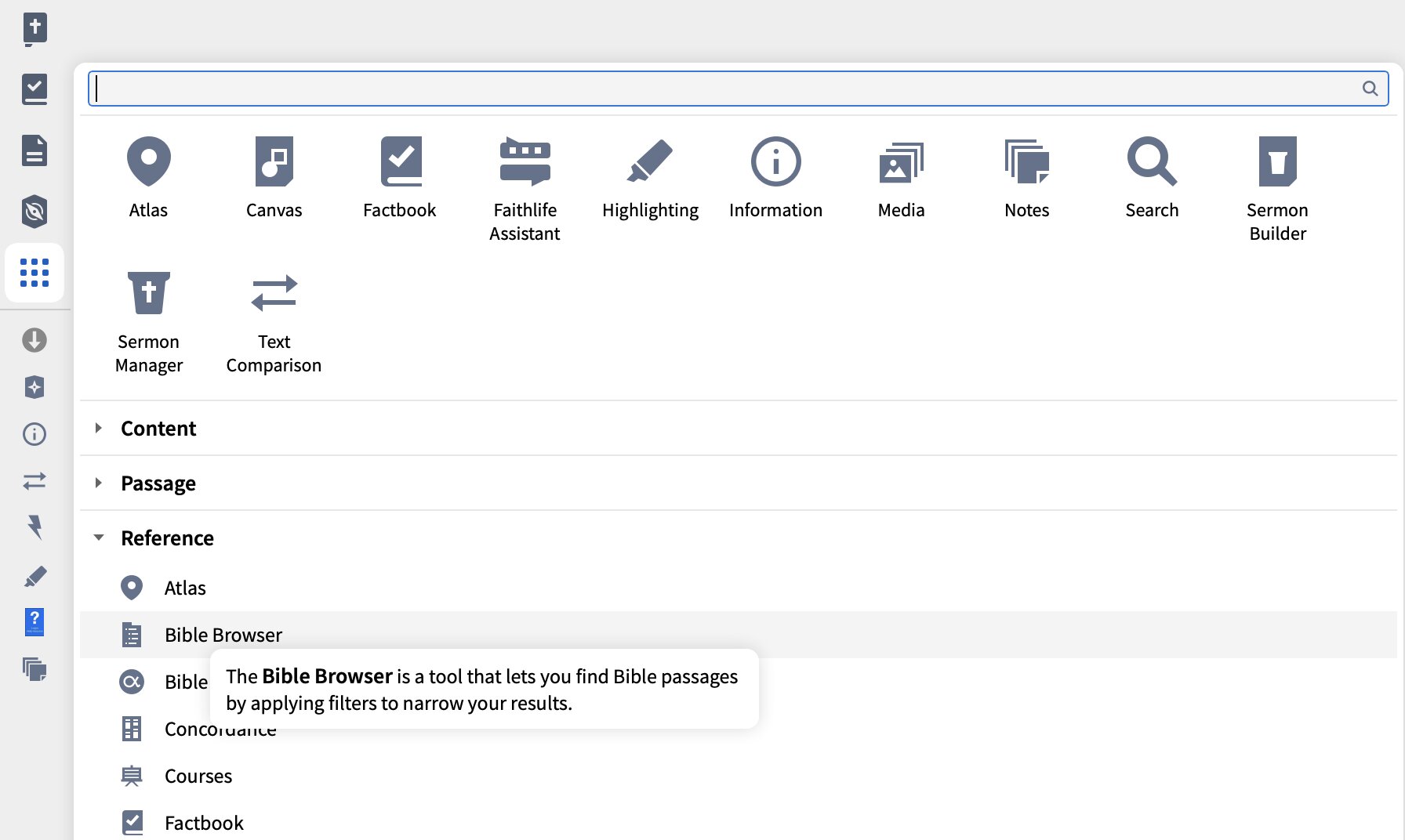The image size is (1405, 840).
Task: Open the Factbook tool tile
Action: pyautogui.click(x=399, y=178)
